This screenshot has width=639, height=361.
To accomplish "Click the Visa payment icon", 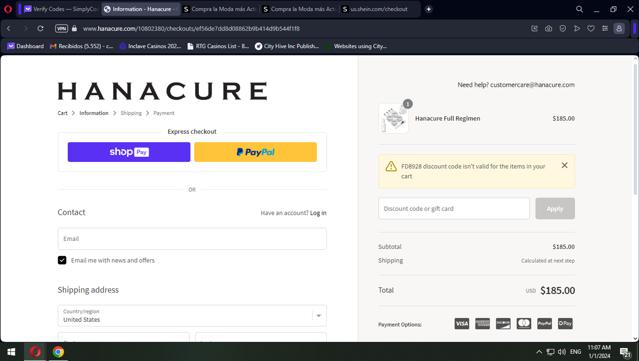I will (x=462, y=324).
